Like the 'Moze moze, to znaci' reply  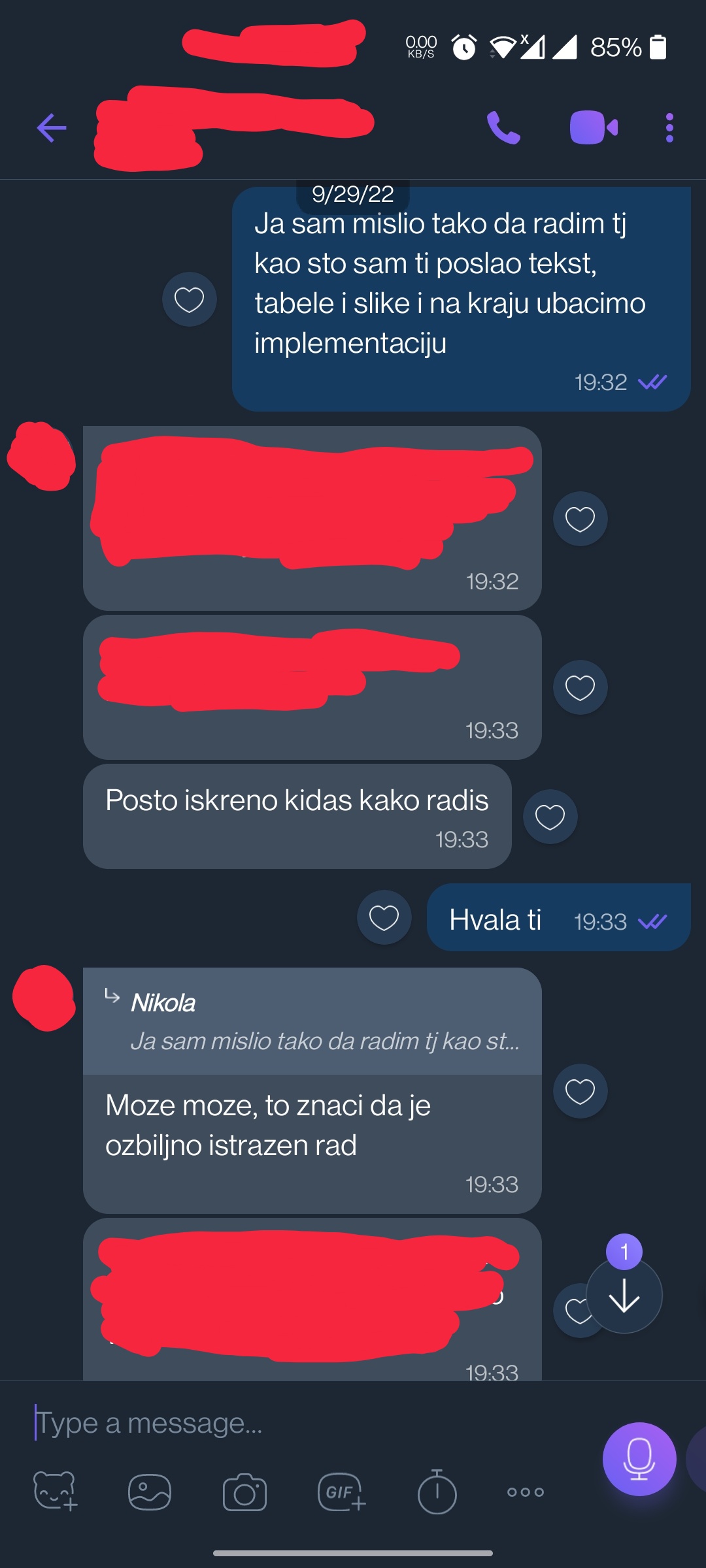click(x=580, y=1091)
